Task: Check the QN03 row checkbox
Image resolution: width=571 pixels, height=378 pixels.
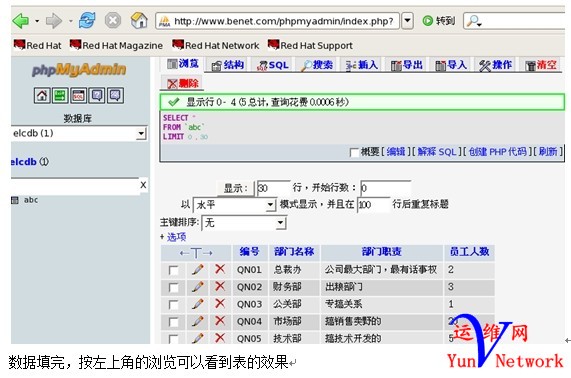Action: pos(174,305)
